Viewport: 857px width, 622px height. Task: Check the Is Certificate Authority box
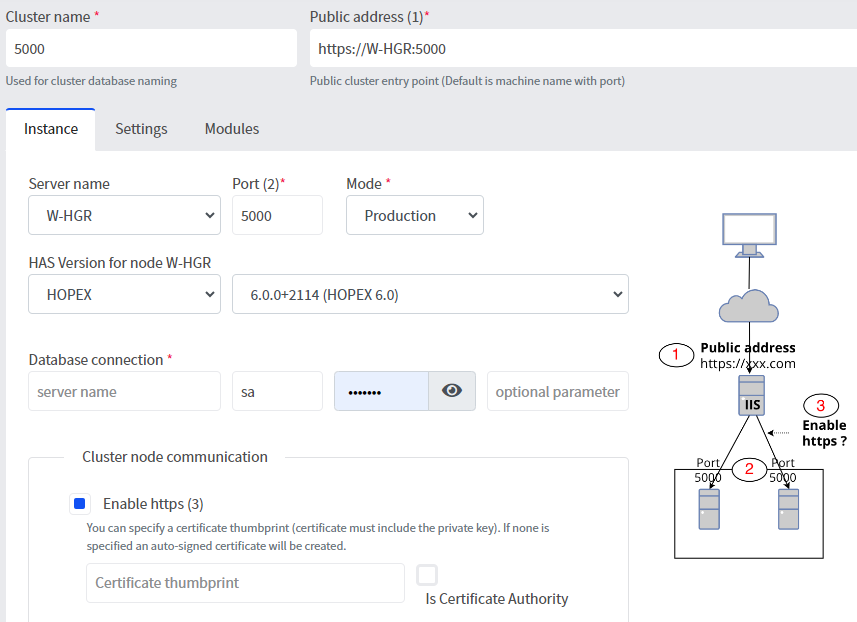coord(427,575)
